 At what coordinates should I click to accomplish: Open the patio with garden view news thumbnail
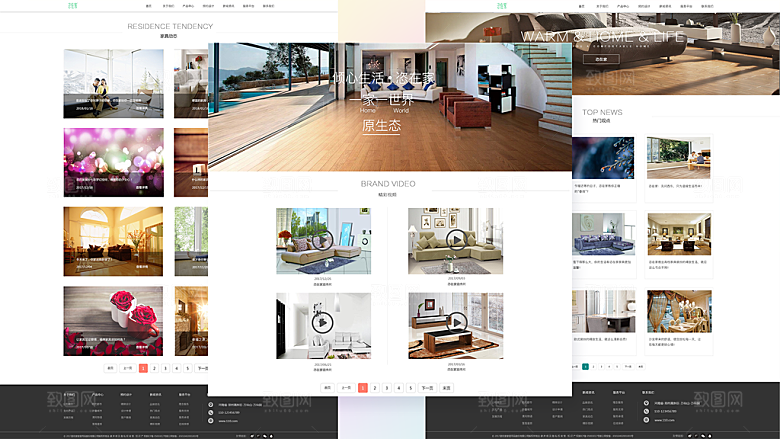pos(679,158)
